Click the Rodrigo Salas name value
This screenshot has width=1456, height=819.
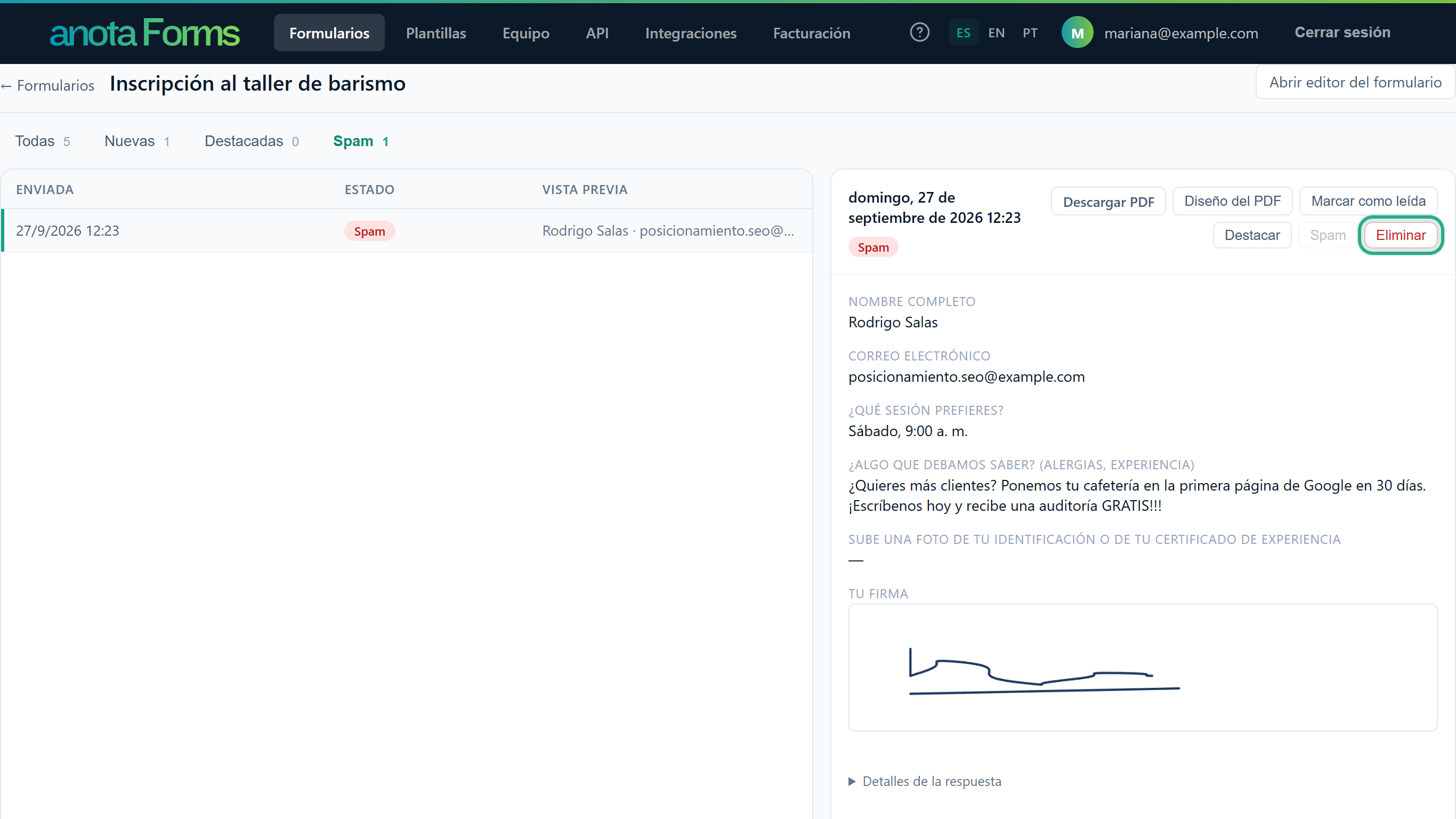tap(893, 323)
